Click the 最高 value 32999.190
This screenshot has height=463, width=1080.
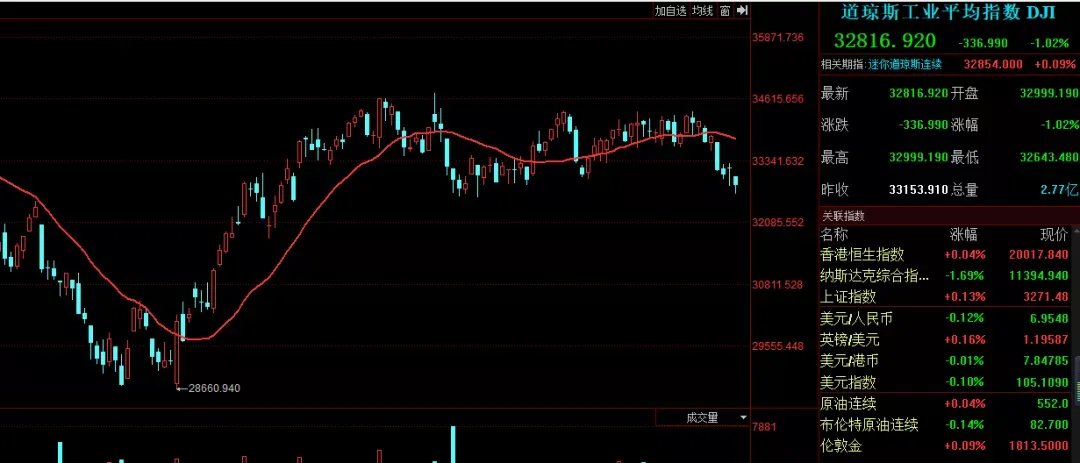(919, 157)
